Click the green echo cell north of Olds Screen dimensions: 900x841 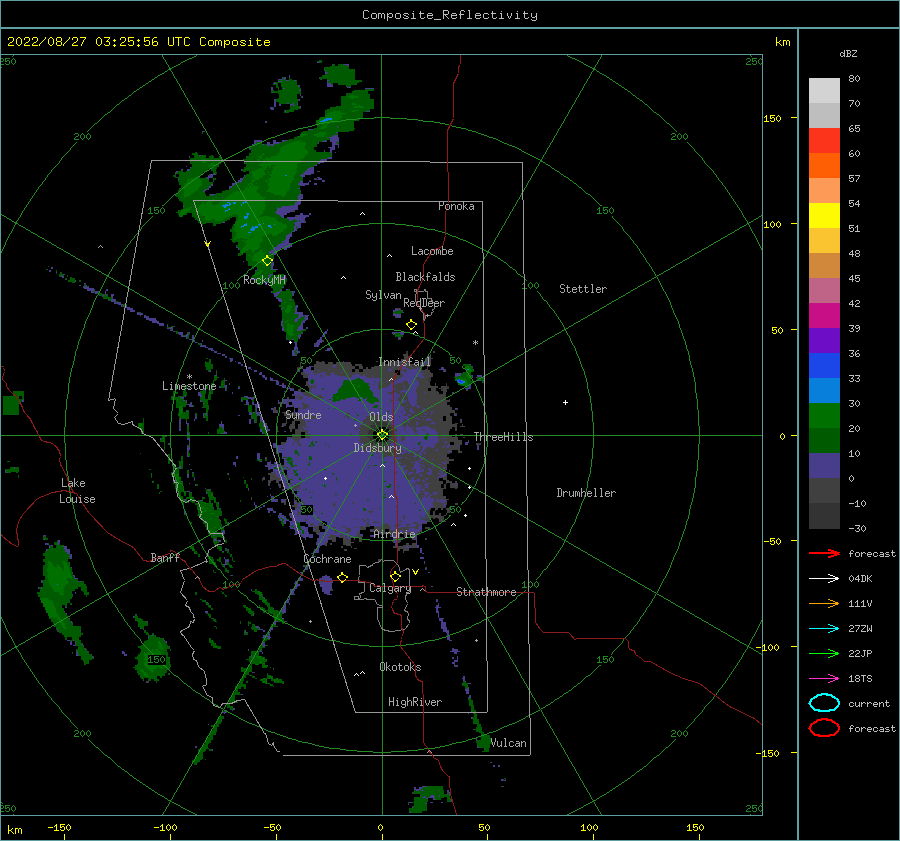[355, 391]
